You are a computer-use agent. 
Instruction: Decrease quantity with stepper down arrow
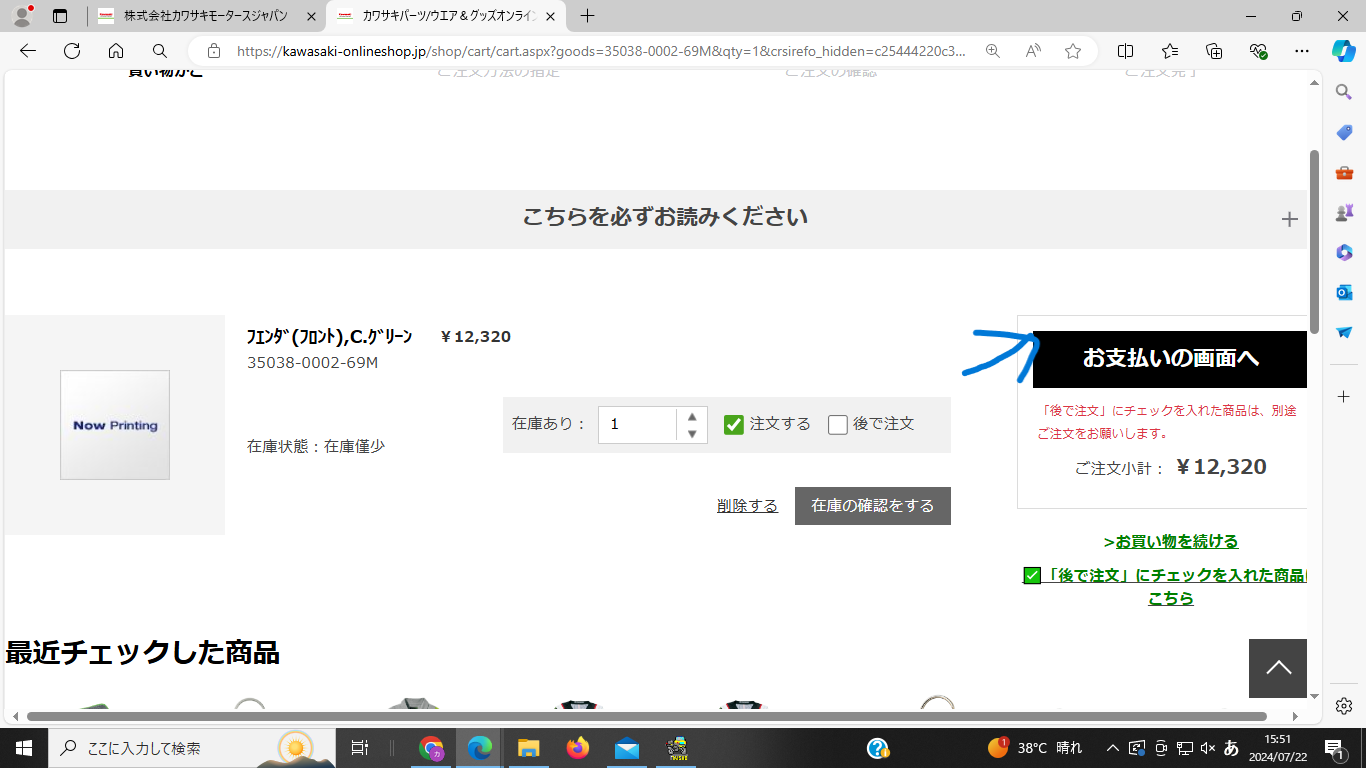(692, 434)
